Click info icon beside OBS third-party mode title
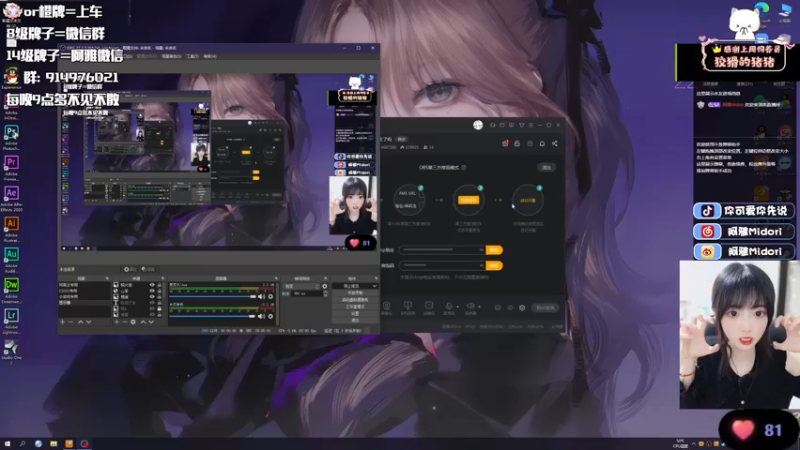The width and height of the screenshot is (800, 450). click(x=464, y=167)
